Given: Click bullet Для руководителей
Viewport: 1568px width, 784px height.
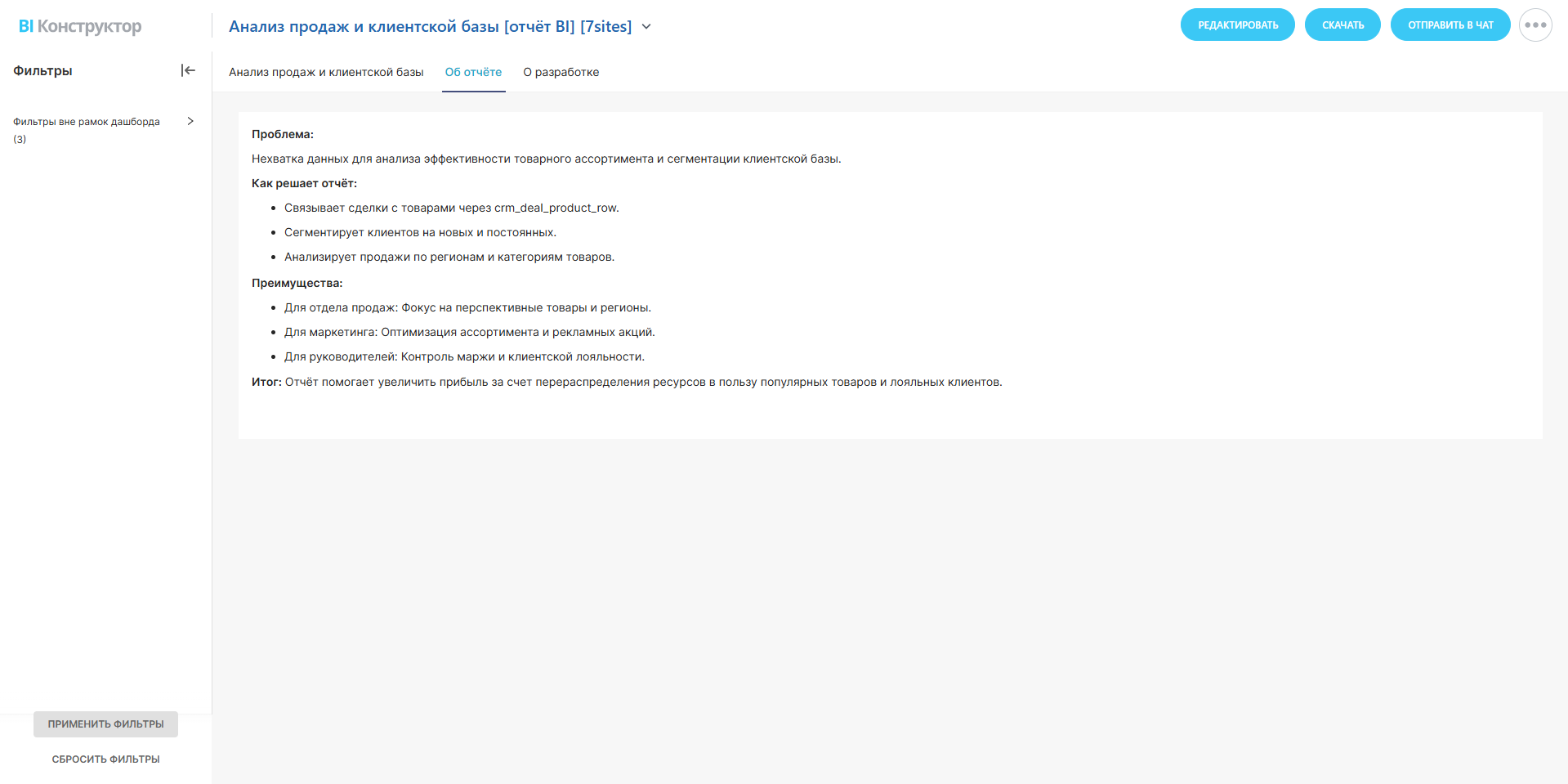Looking at the screenshot, I should (464, 356).
